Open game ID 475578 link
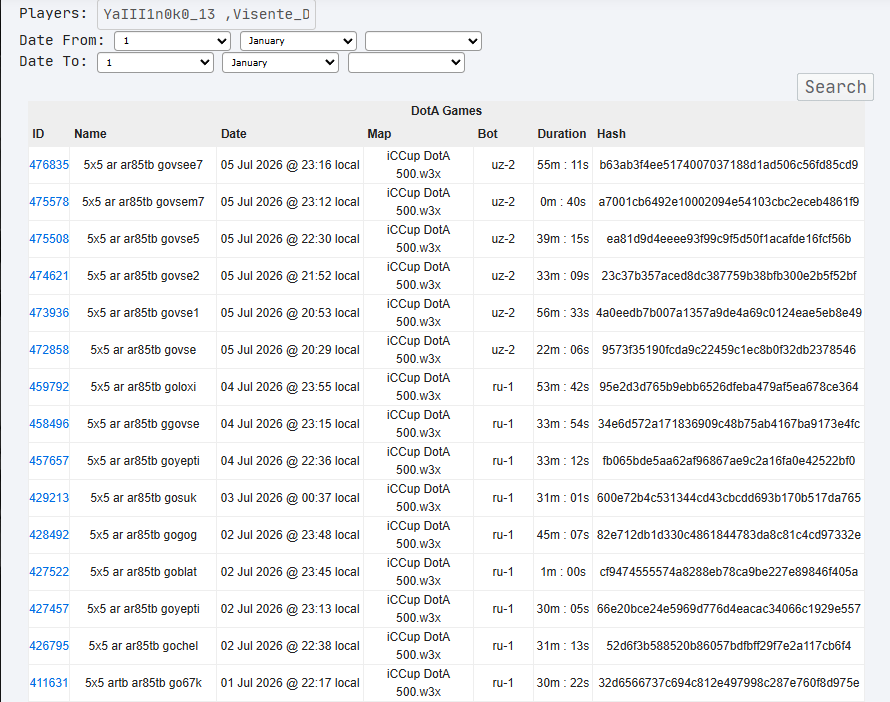Image resolution: width=890 pixels, height=702 pixels. [49, 201]
